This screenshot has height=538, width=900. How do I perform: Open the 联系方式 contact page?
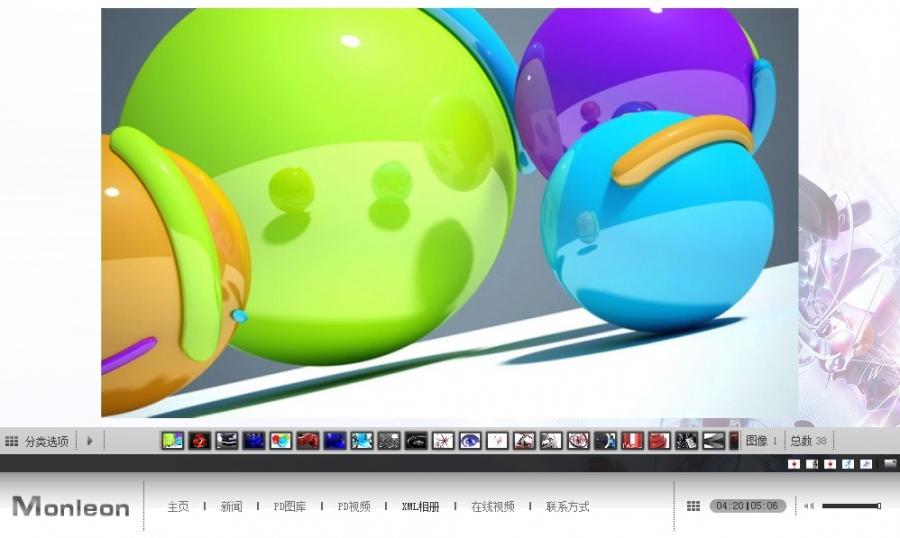tap(568, 506)
